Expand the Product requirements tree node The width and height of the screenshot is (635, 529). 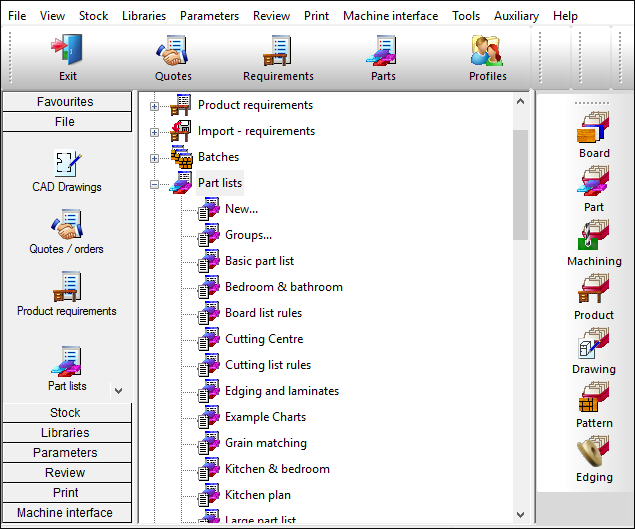coord(154,106)
